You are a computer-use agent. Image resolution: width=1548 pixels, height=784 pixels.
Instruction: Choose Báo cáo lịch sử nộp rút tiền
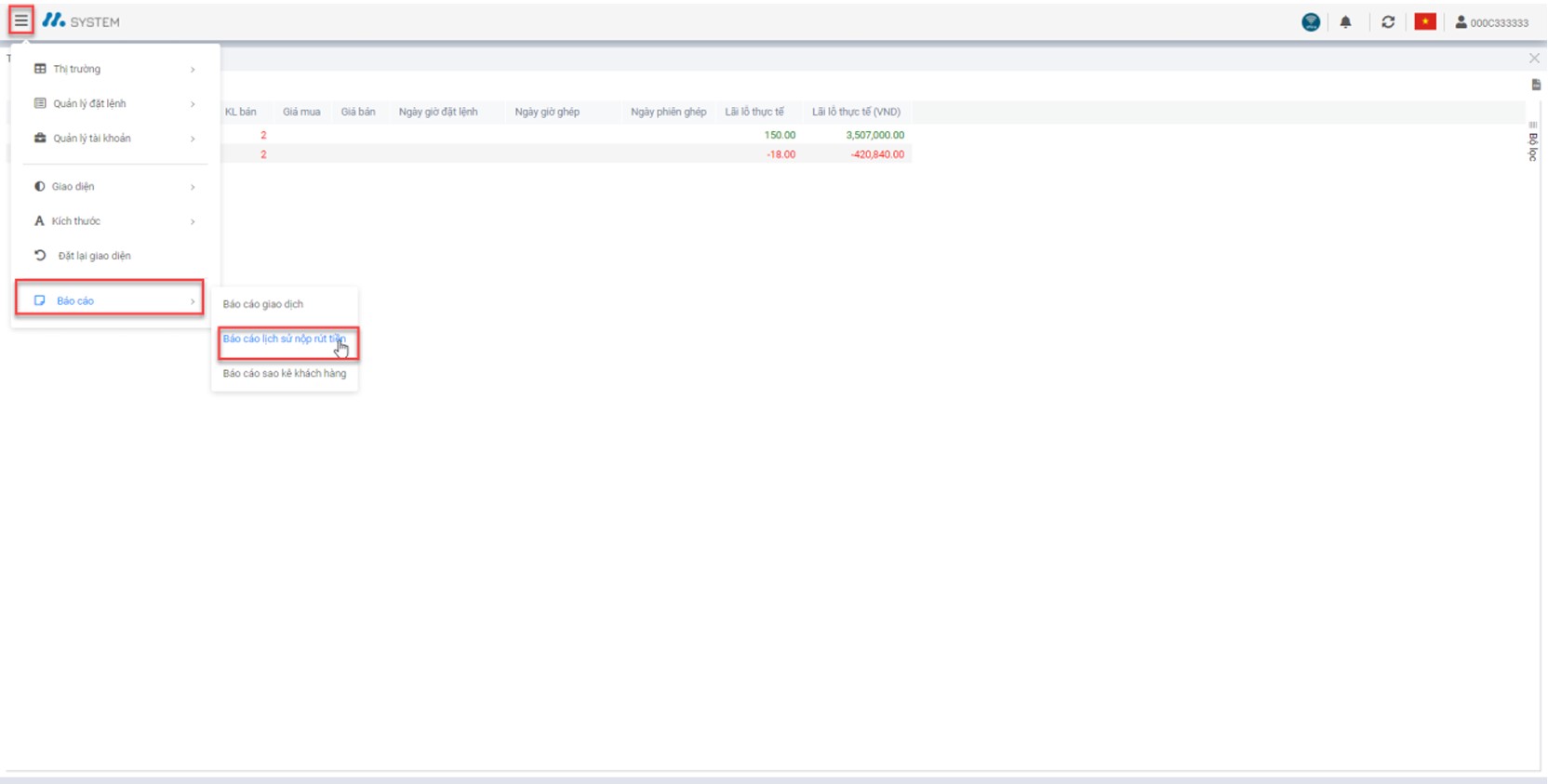pyautogui.click(x=284, y=339)
